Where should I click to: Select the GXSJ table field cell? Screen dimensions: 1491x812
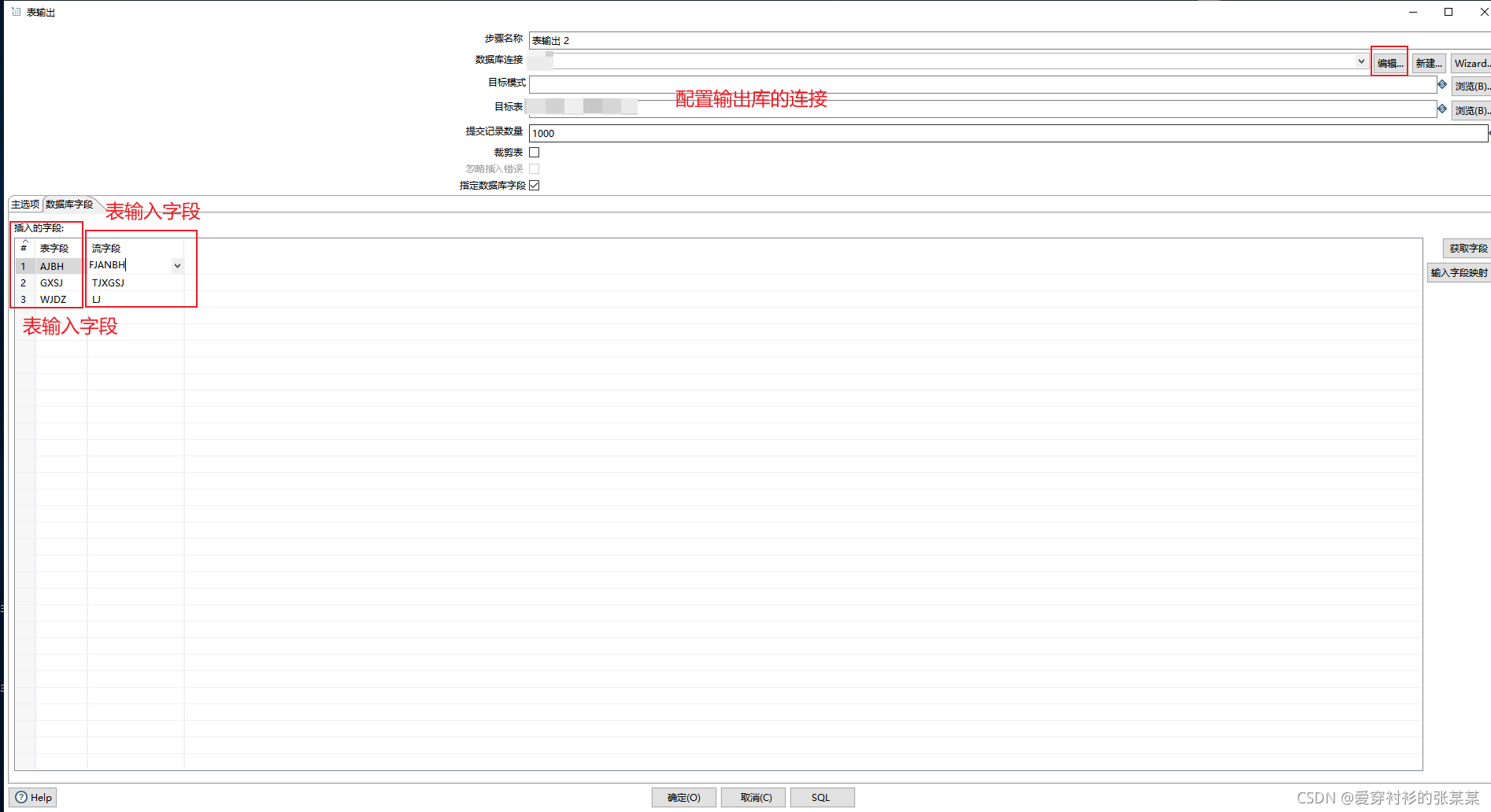click(61, 282)
